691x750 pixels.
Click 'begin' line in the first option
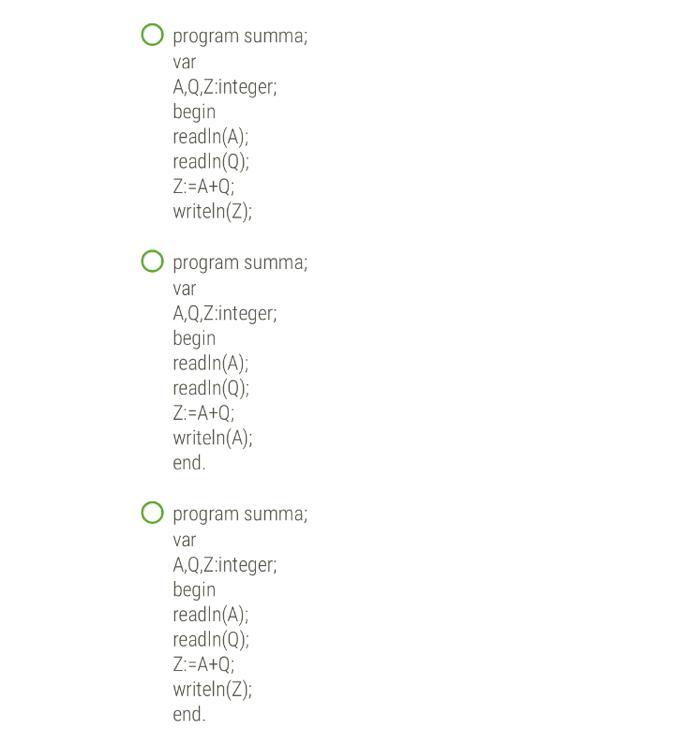194,112
